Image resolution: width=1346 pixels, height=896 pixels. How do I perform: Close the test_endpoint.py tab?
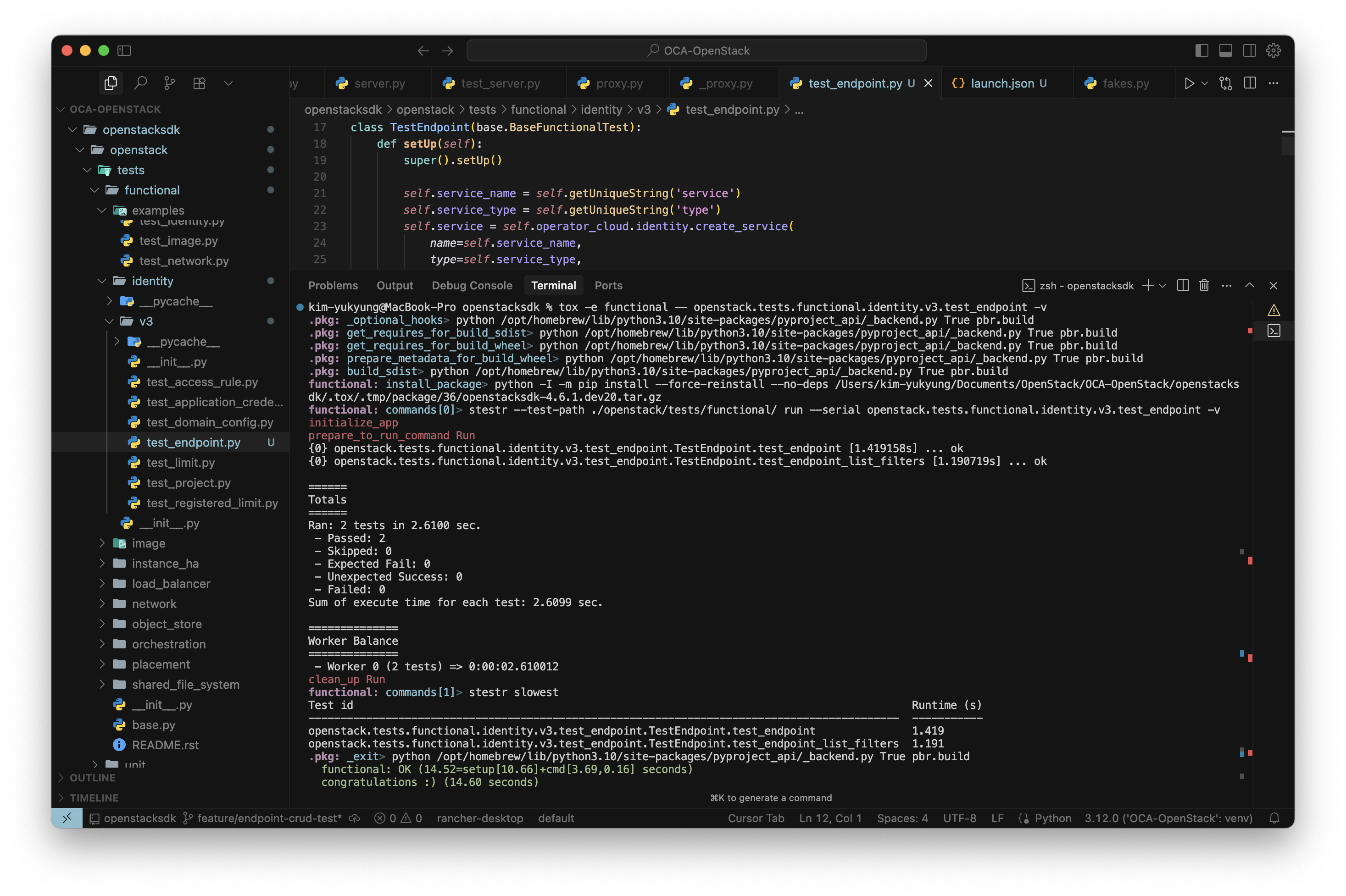(928, 83)
